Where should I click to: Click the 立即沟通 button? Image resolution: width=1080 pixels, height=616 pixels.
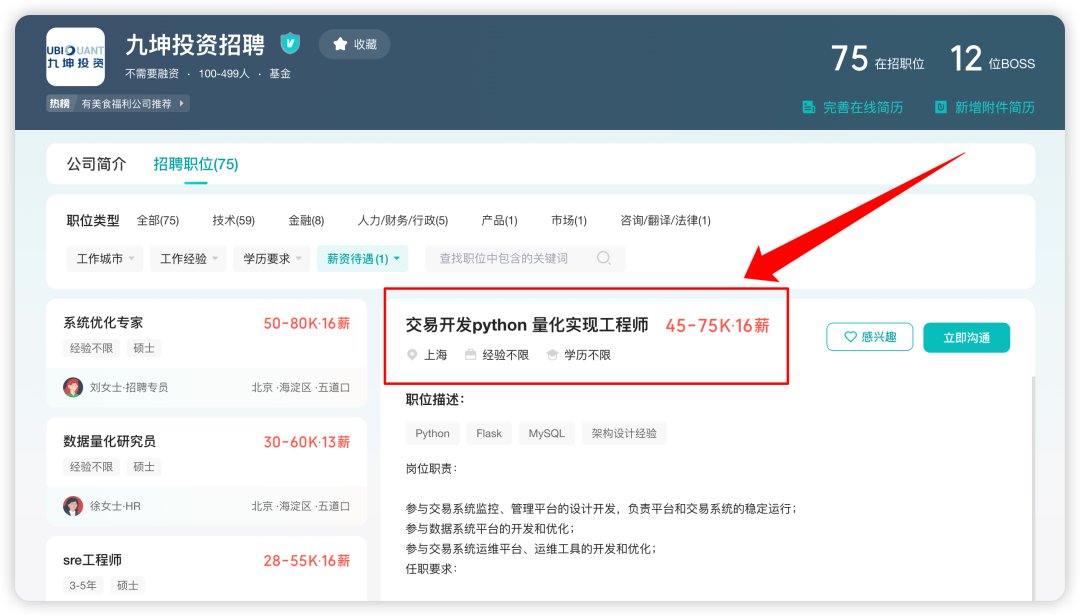point(966,337)
